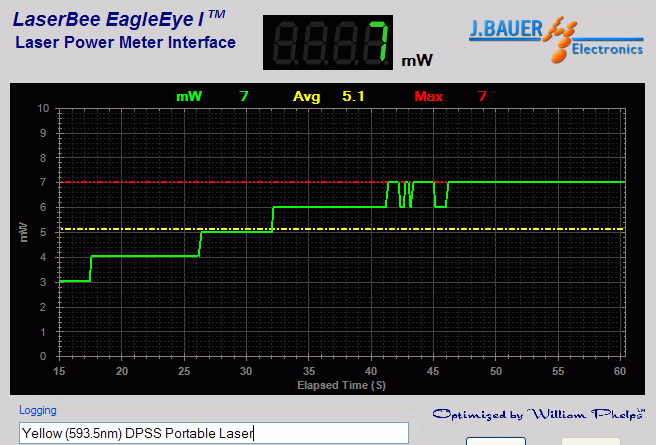Viewport: 656px width, 445px height.
Task: Click the J.BAUER Electronics logo
Action: (x=556, y=39)
